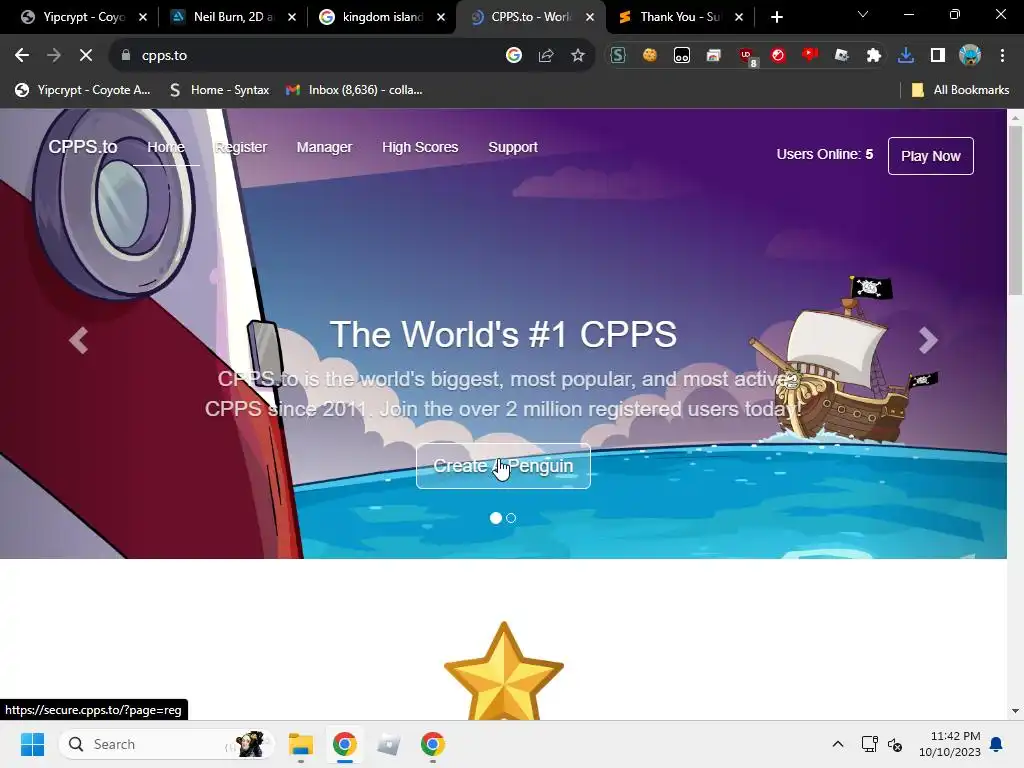The height and width of the screenshot is (768, 1024).
Task: Open taskbar clock showing 11:42 PM
Action: pyautogui.click(x=950, y=744)
